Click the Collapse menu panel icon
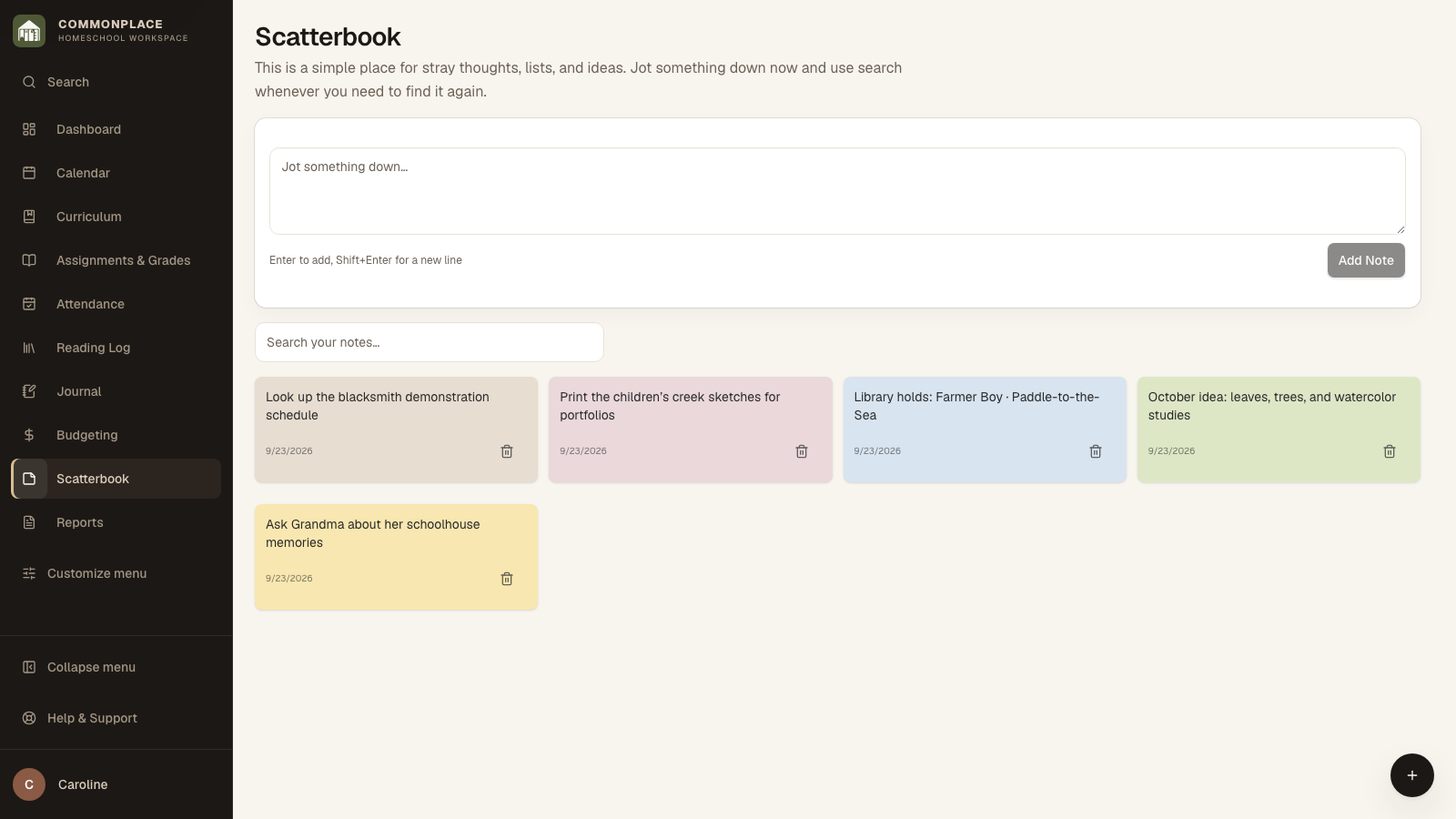This screenshot has width=1456, height=819. pos(29,667)
